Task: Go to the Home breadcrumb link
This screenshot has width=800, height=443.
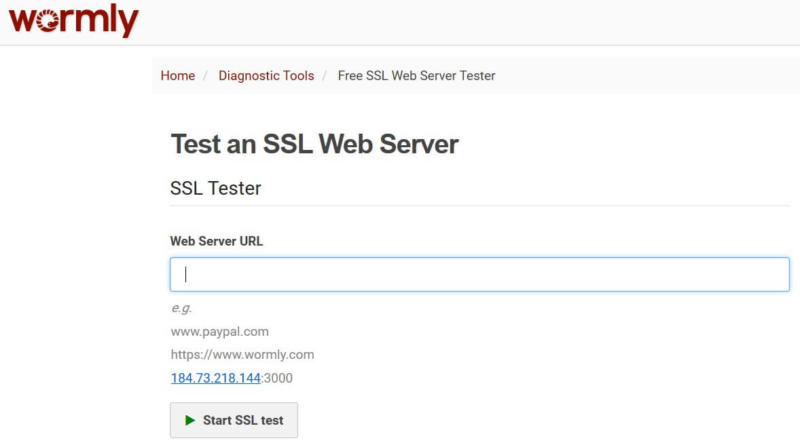Action: [x=177, y=75]
